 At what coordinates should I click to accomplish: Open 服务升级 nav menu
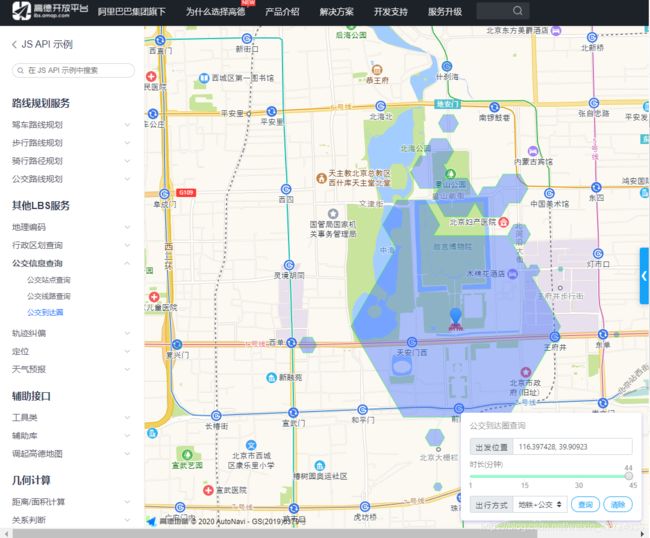pyautogui.click(x=445, y=12)
